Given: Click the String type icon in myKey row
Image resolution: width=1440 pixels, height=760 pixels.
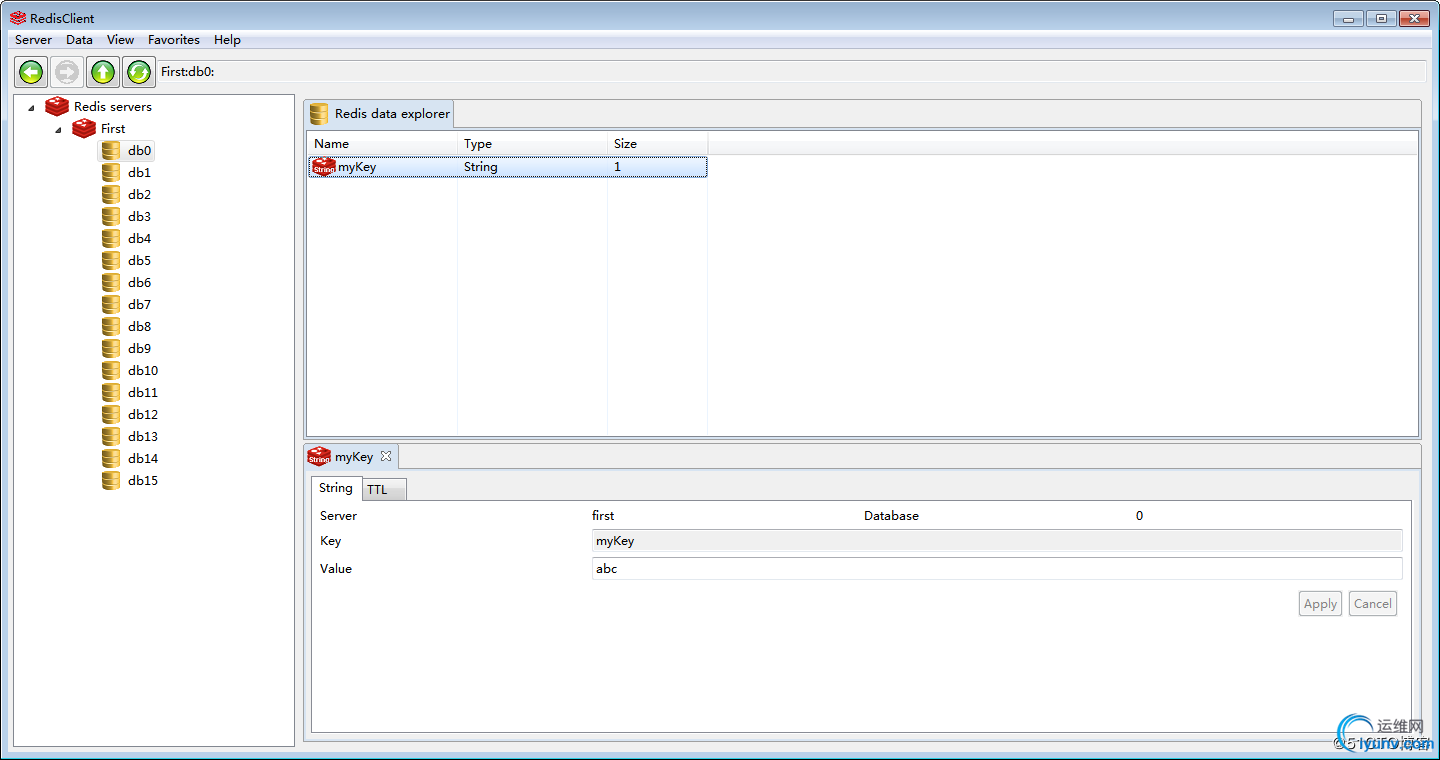Looking at the screenshot, I should coord(323,167).
